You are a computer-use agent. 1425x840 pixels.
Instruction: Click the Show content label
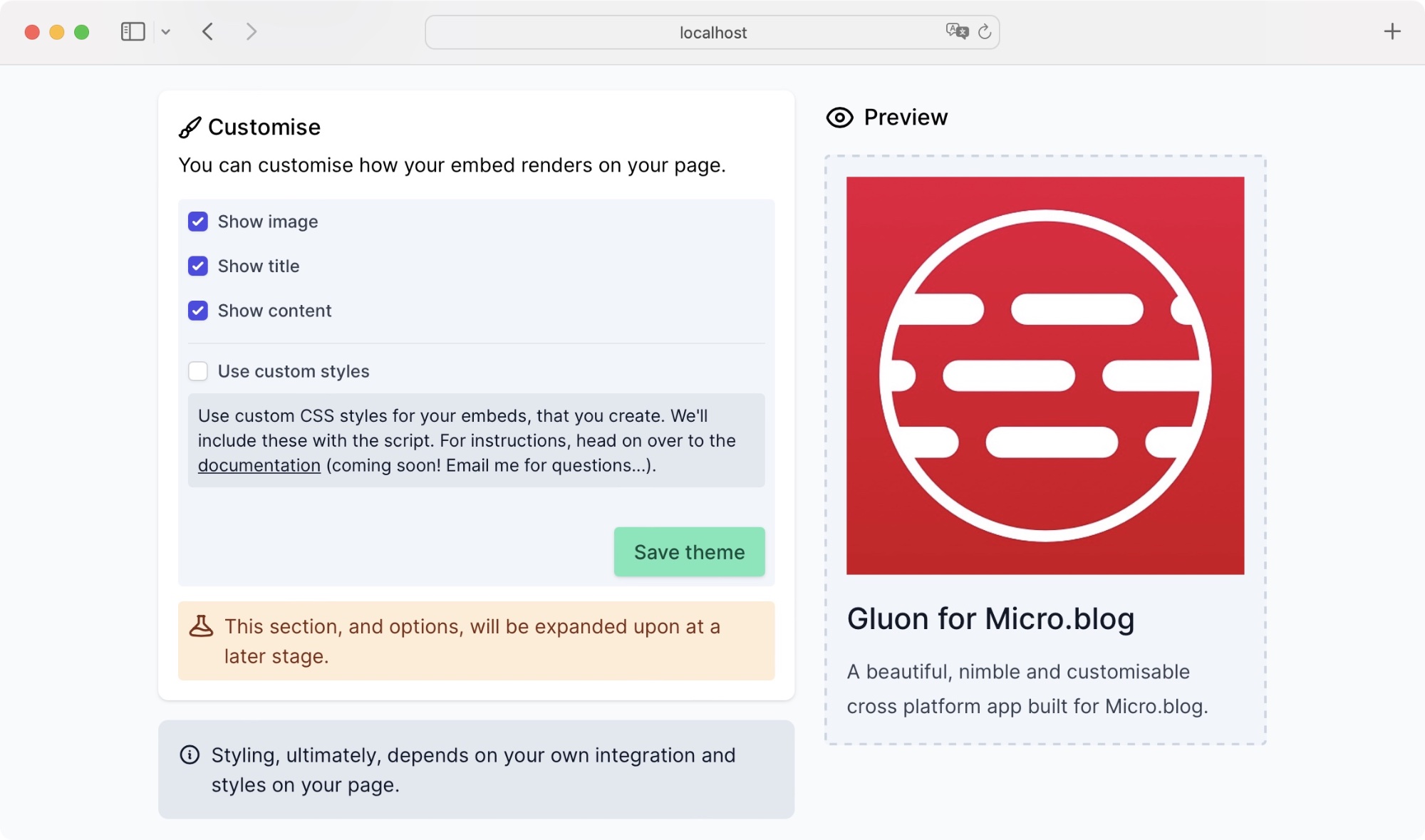pyautogui.click(x=274, y=311)
